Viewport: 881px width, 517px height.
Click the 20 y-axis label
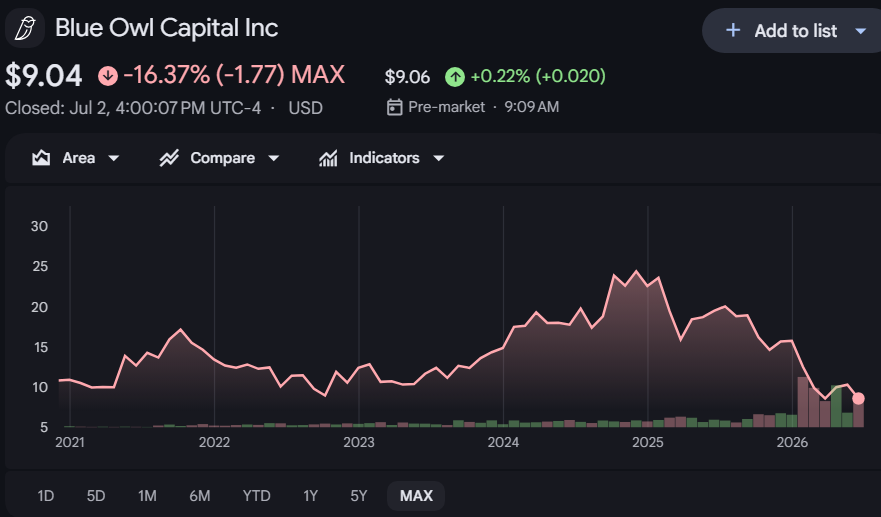(x=39, y=307)
